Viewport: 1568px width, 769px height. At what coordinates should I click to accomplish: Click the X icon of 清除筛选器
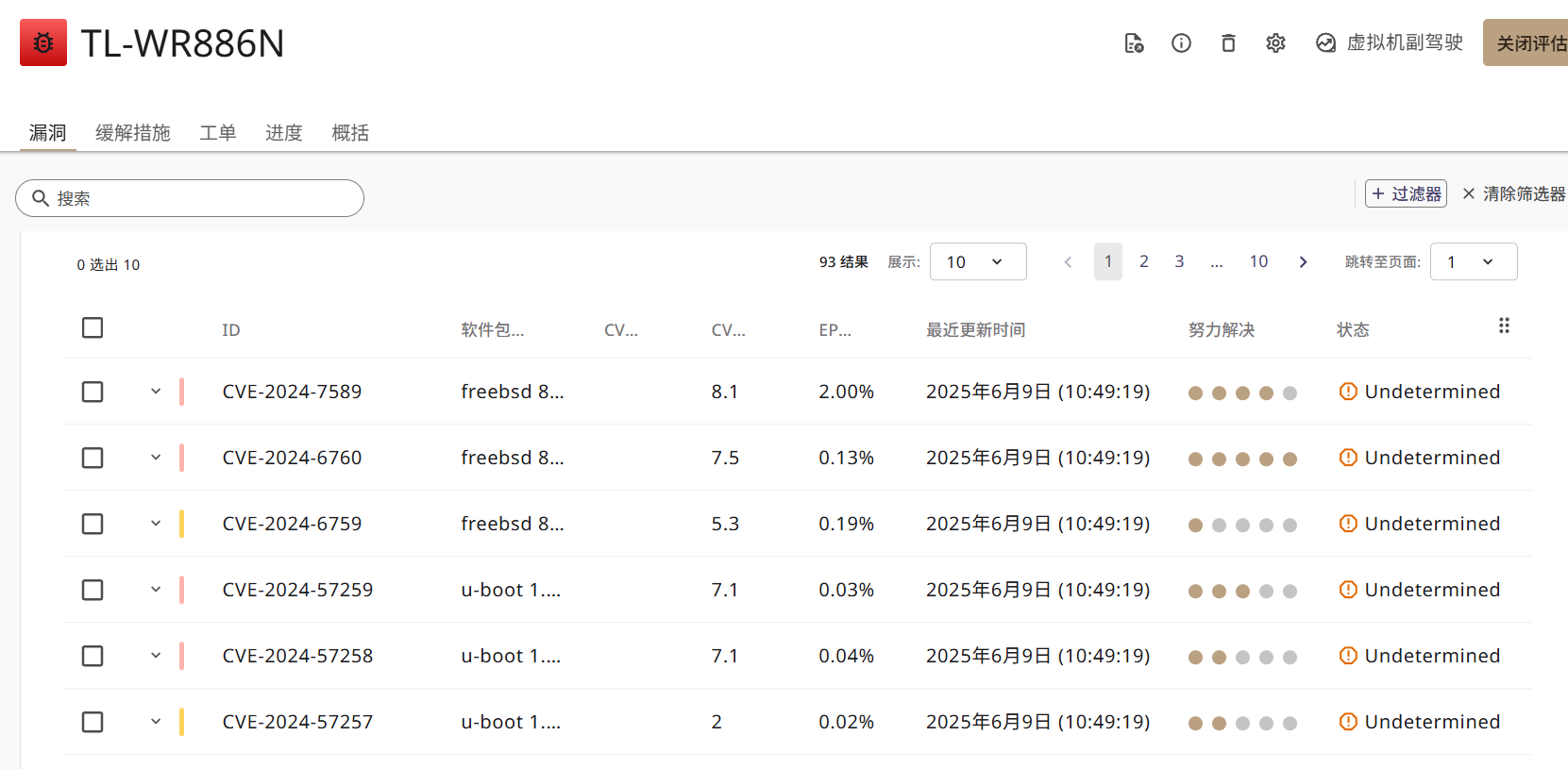tap(1469, 193)
